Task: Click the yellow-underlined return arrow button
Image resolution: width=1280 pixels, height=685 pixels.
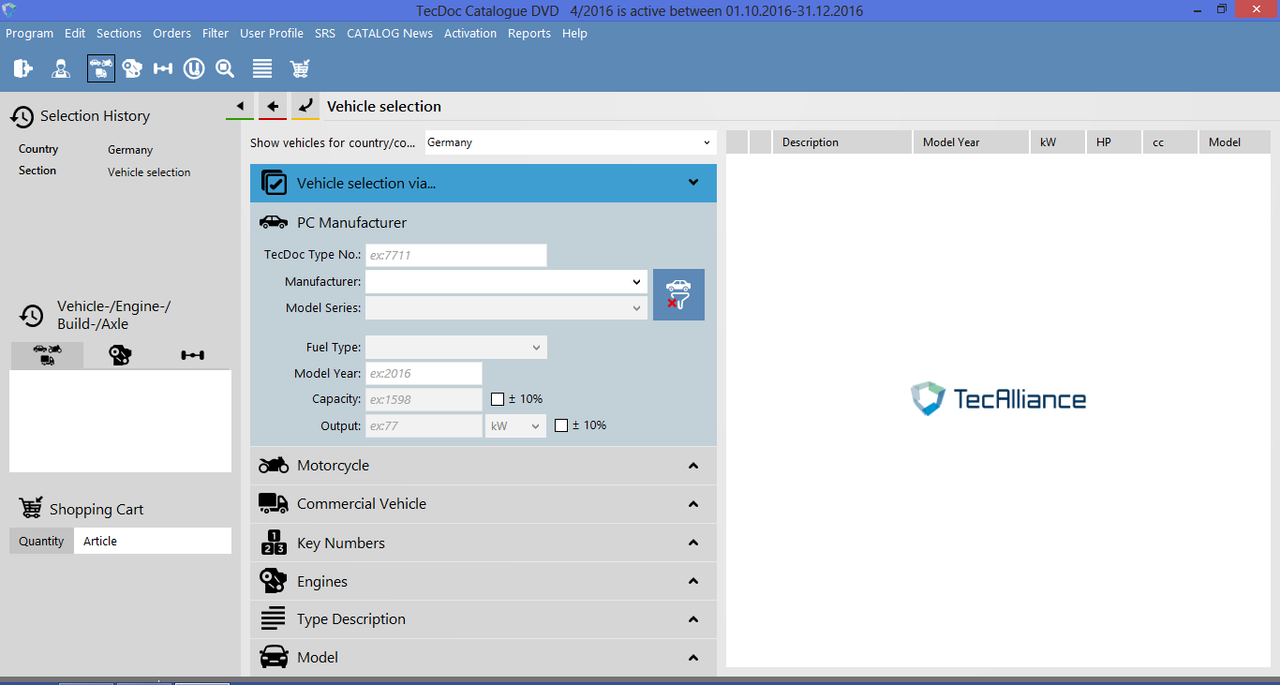Action: [x=305, y=106]
